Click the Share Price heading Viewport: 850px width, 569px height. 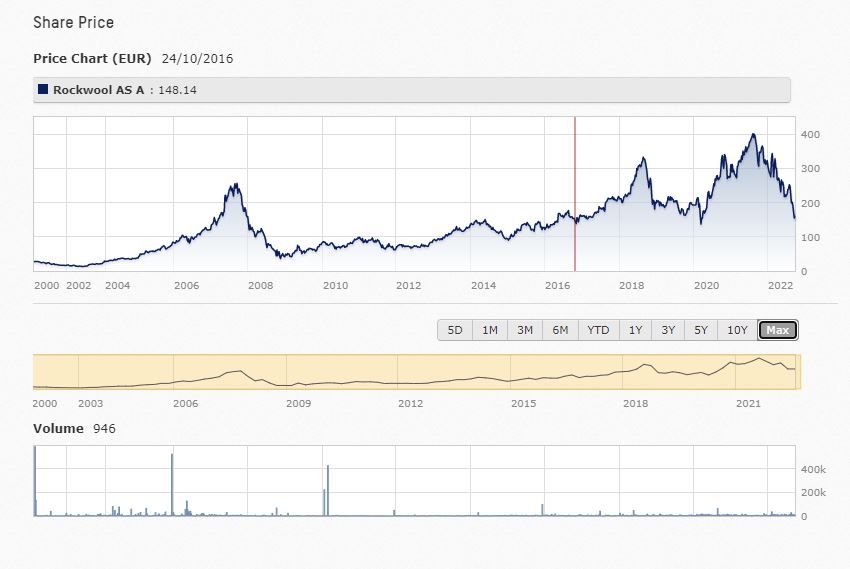(73, 22)
